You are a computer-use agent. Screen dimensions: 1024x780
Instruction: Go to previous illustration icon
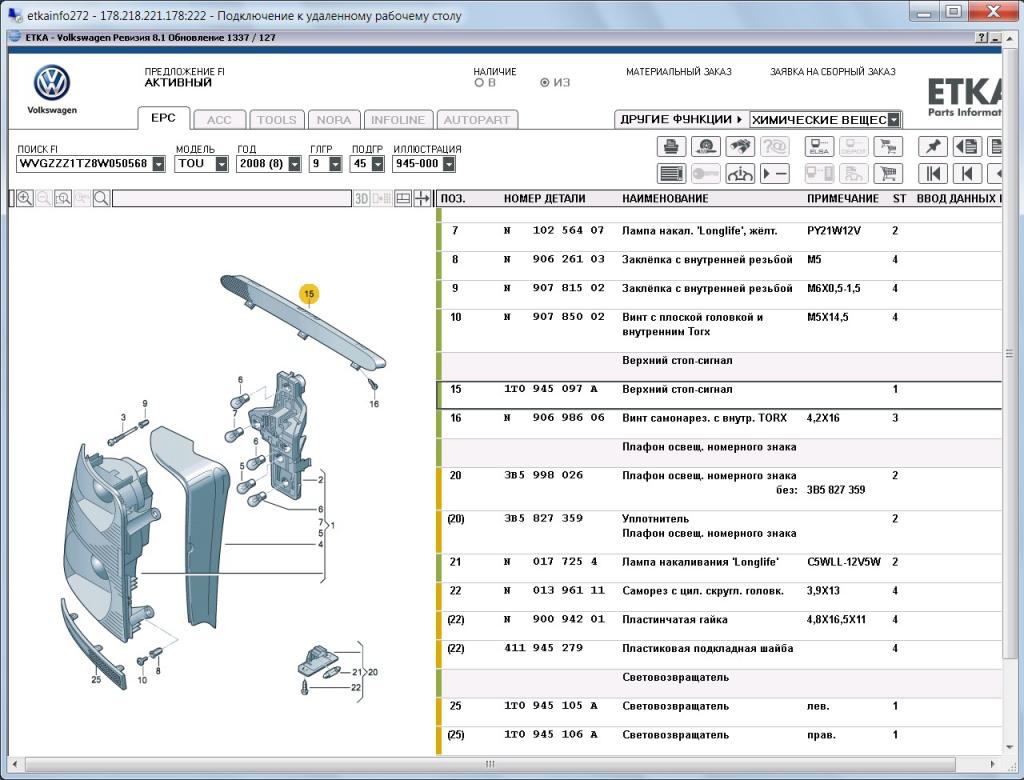[x=967, y=174]
